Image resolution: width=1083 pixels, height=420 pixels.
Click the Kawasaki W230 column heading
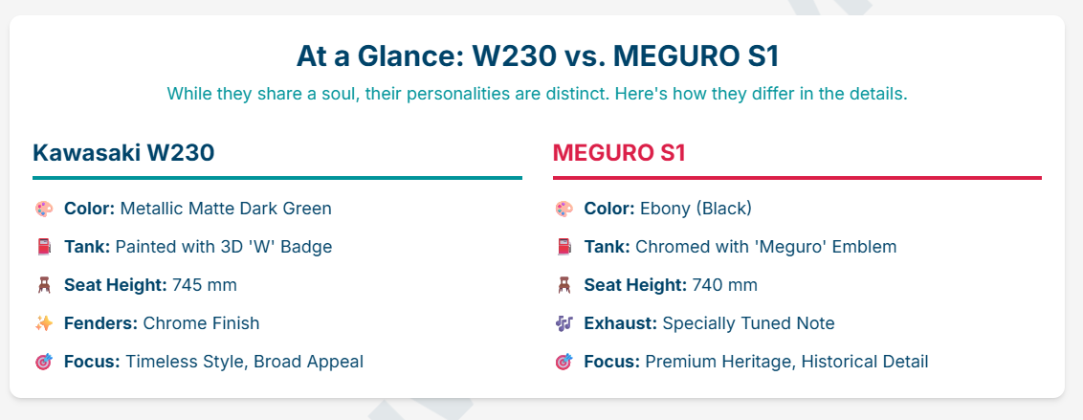click(x=124, y=153)
